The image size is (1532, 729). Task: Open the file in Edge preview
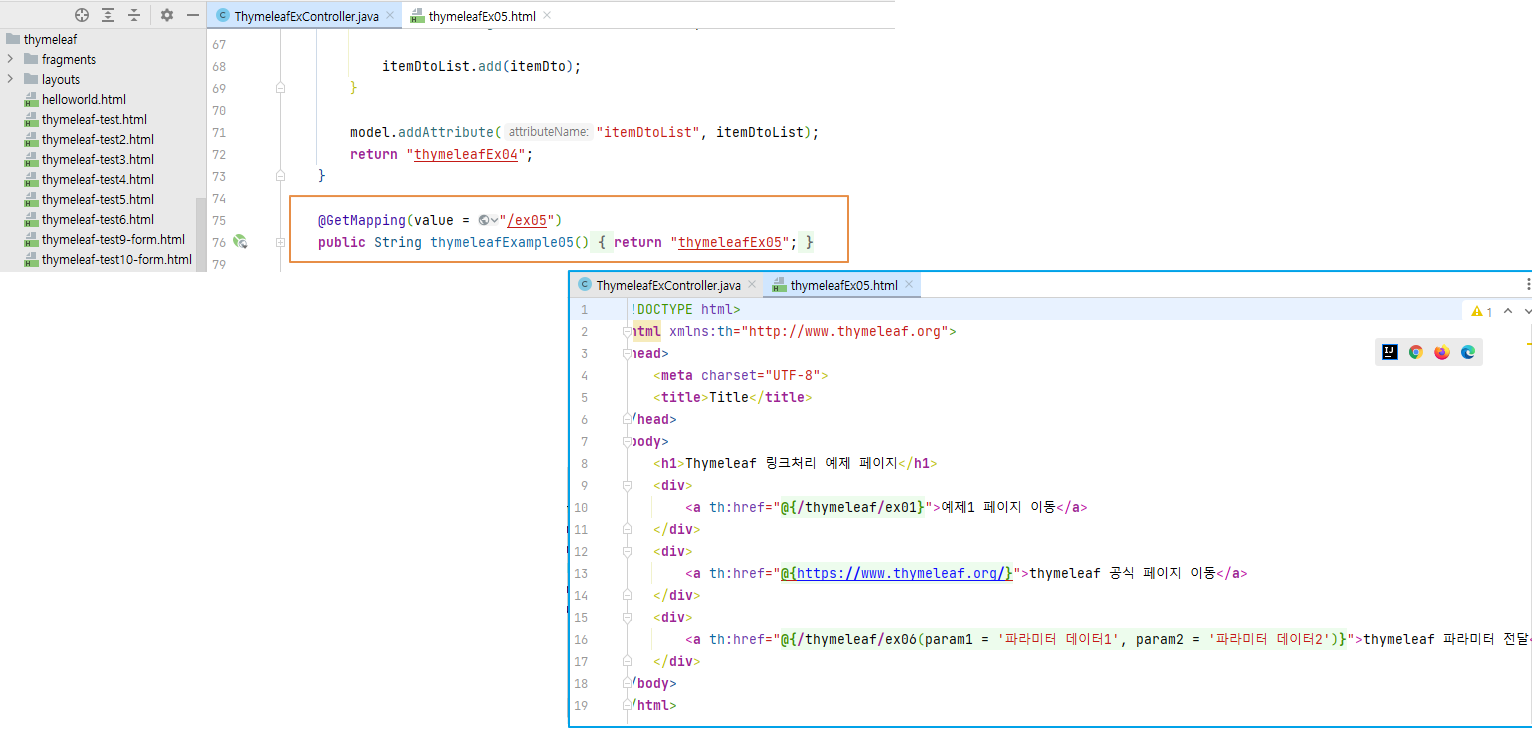click(x=1467, y=352)
